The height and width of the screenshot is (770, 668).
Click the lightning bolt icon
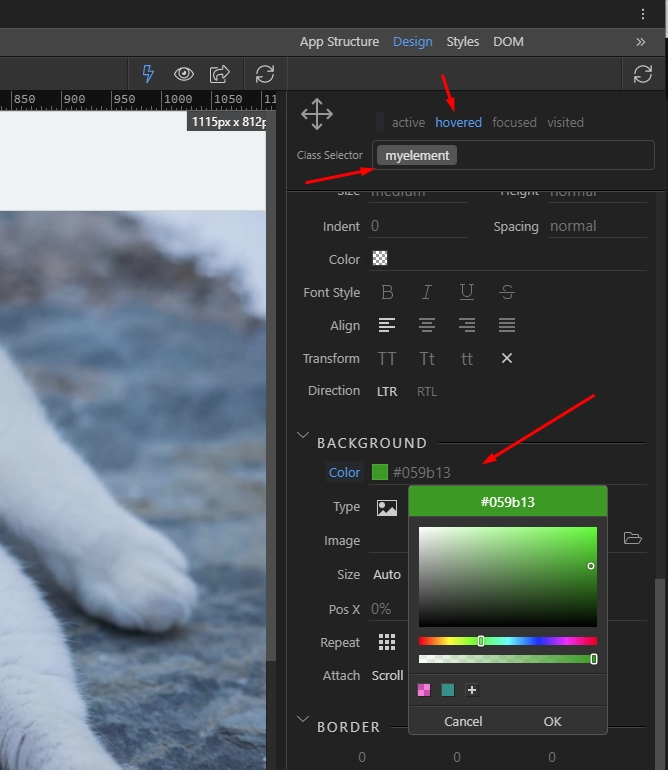148,74
